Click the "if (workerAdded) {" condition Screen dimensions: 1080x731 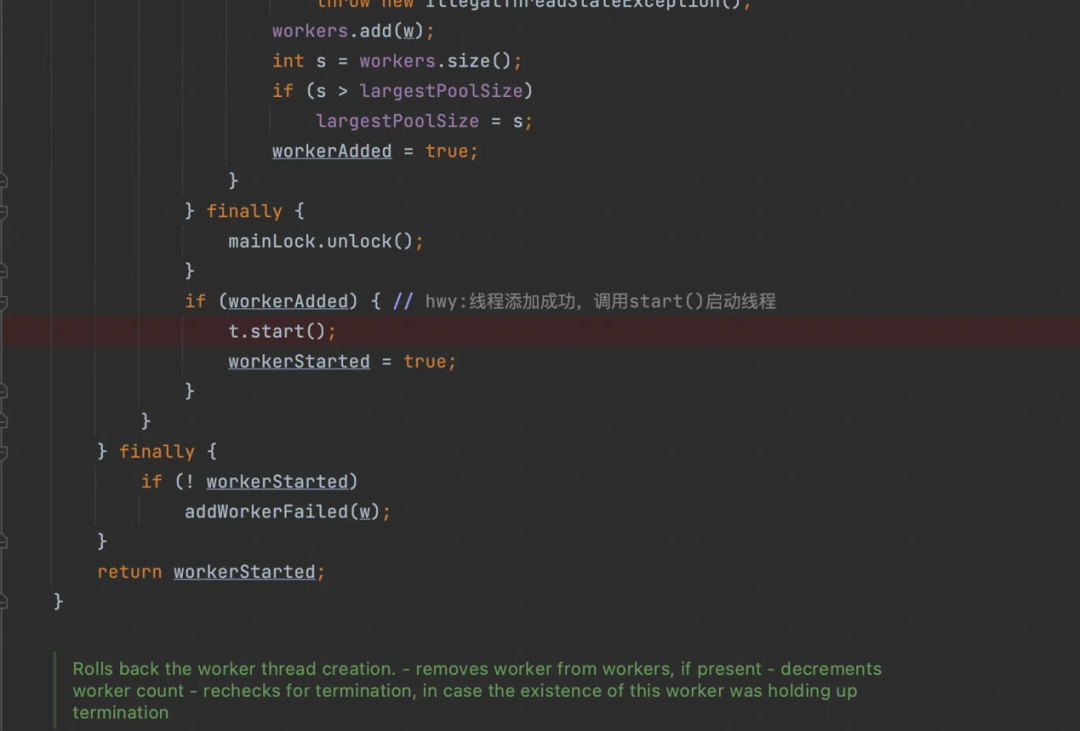pos(282,302)
